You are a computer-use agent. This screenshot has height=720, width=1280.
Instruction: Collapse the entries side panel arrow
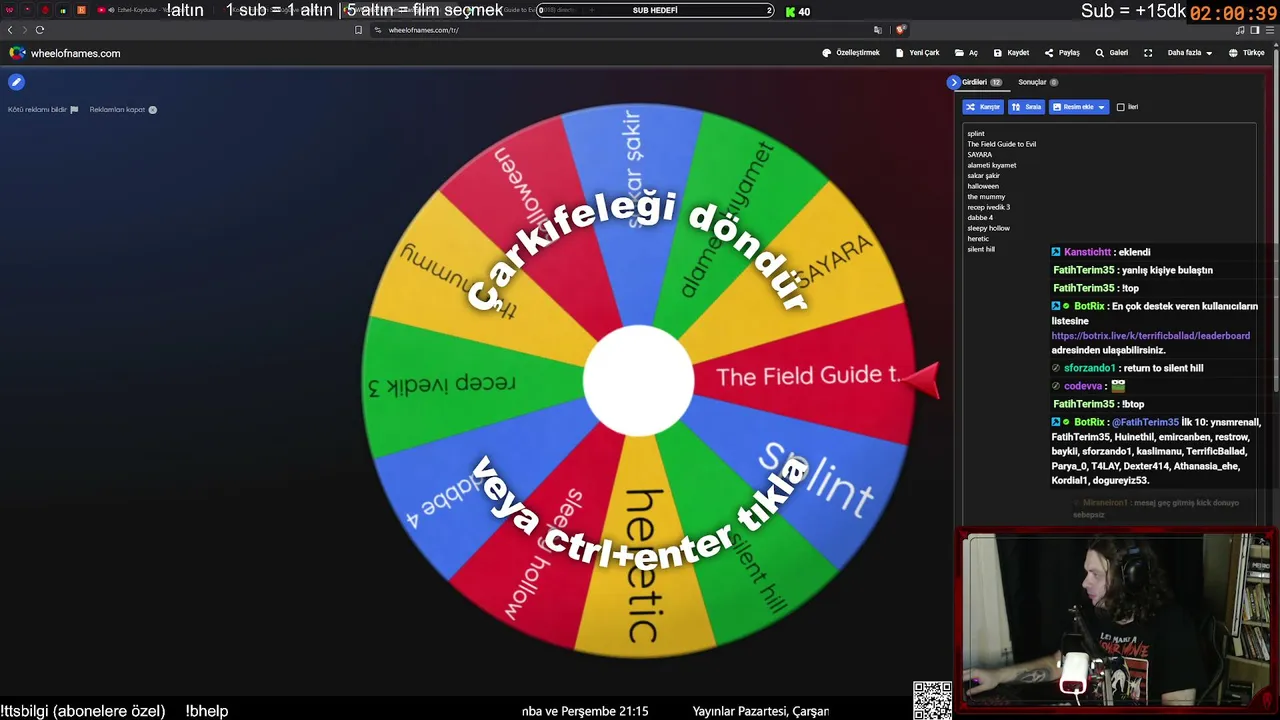(x=954, y=82)
